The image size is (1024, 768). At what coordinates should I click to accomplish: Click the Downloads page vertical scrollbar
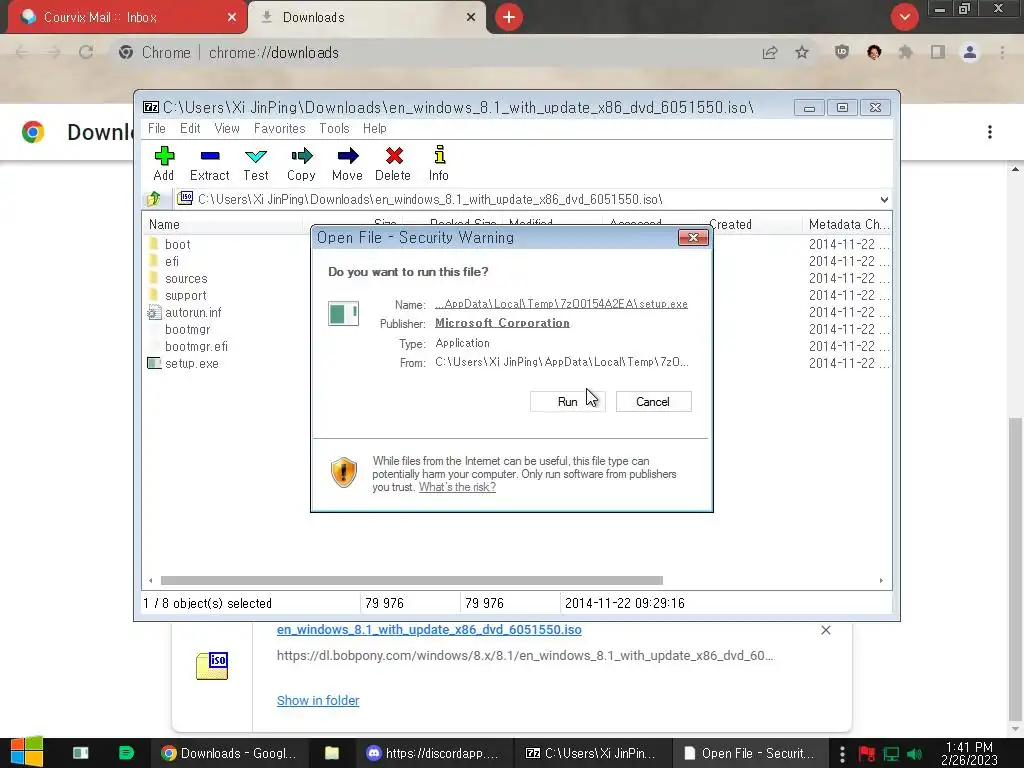point(1015,568)
